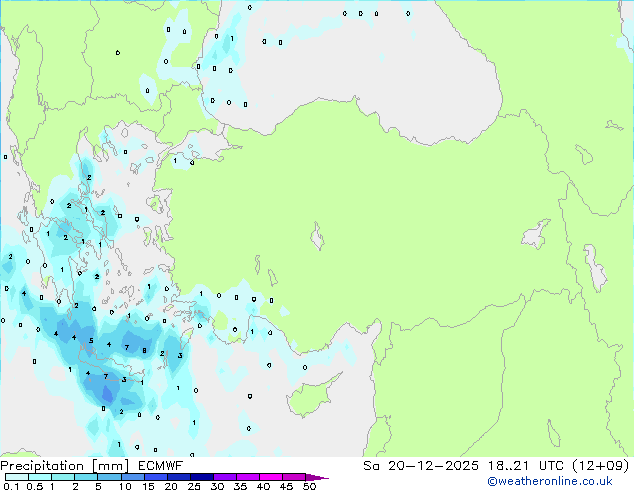Pick the 35–40 mm legend swatch
This screenshot has width=634, height=490.
247,477
